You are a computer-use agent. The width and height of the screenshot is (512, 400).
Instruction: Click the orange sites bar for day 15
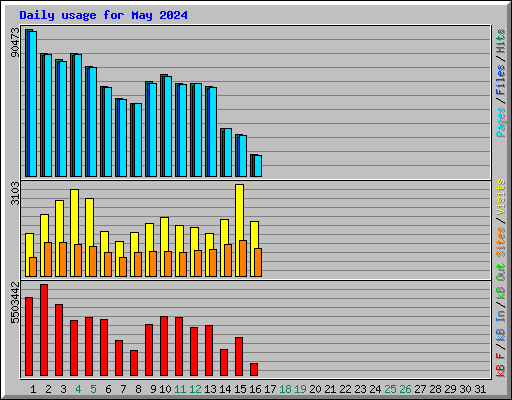(243, 259)
